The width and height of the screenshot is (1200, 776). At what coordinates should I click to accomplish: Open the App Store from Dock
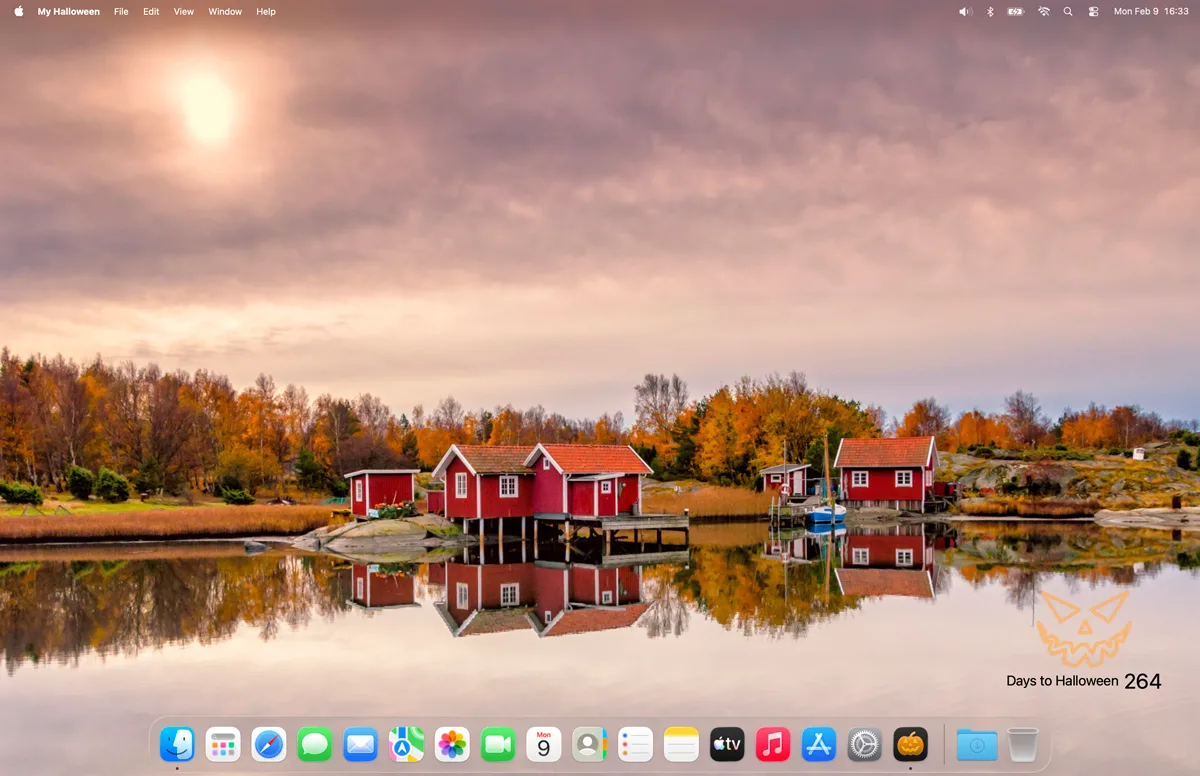819,744
